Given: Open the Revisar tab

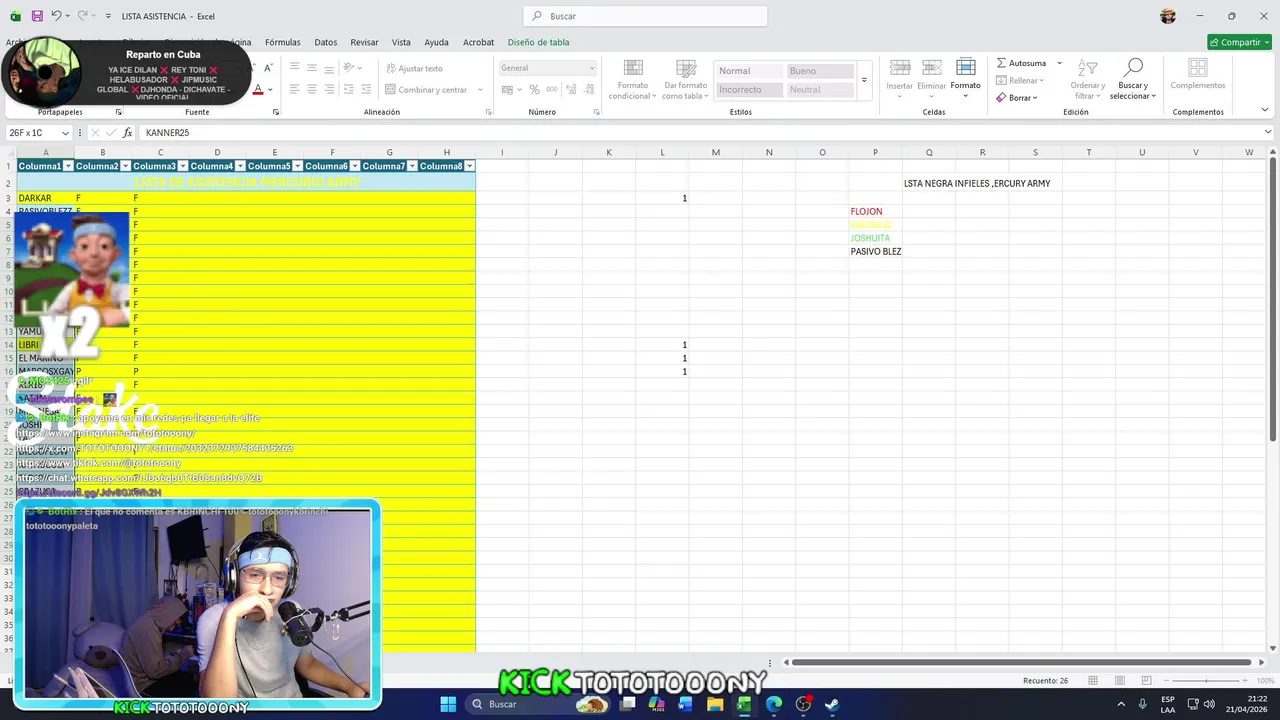Looking at the screenshot, I should coord(364,42).
